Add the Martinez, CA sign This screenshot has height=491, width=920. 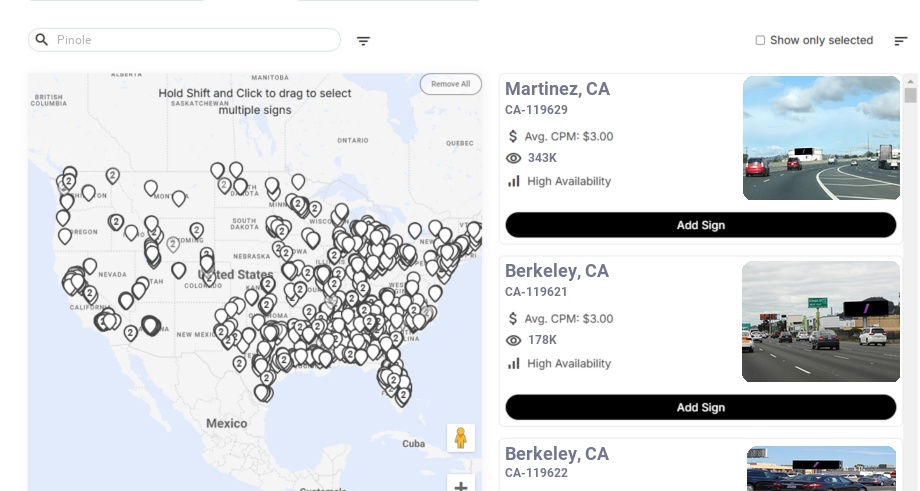[700, 225]
